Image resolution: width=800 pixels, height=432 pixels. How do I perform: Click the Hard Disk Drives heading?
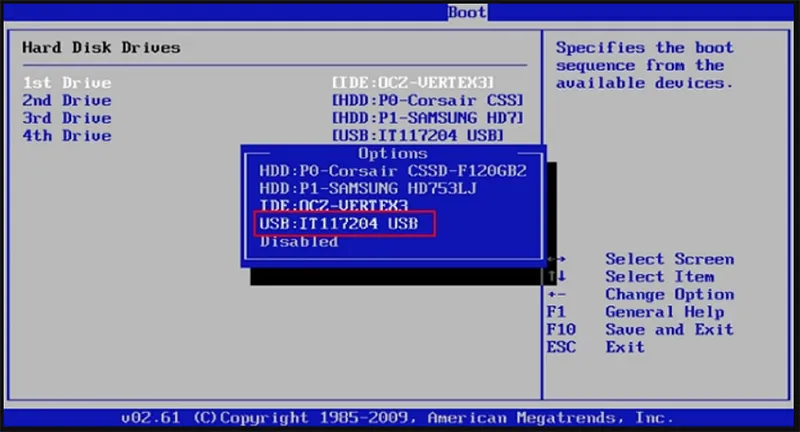[x=101, y=47]
